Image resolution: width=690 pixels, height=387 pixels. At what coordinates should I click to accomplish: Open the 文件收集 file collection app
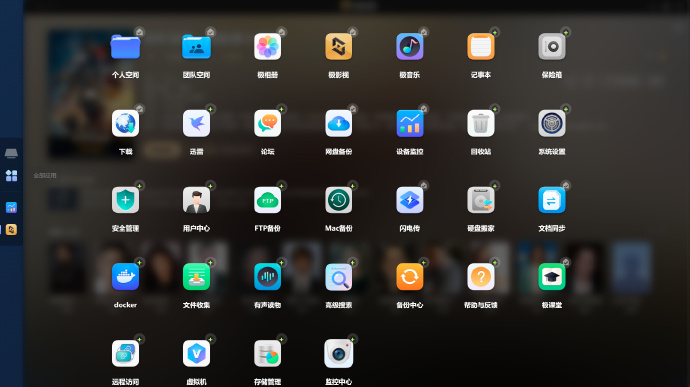196,277
